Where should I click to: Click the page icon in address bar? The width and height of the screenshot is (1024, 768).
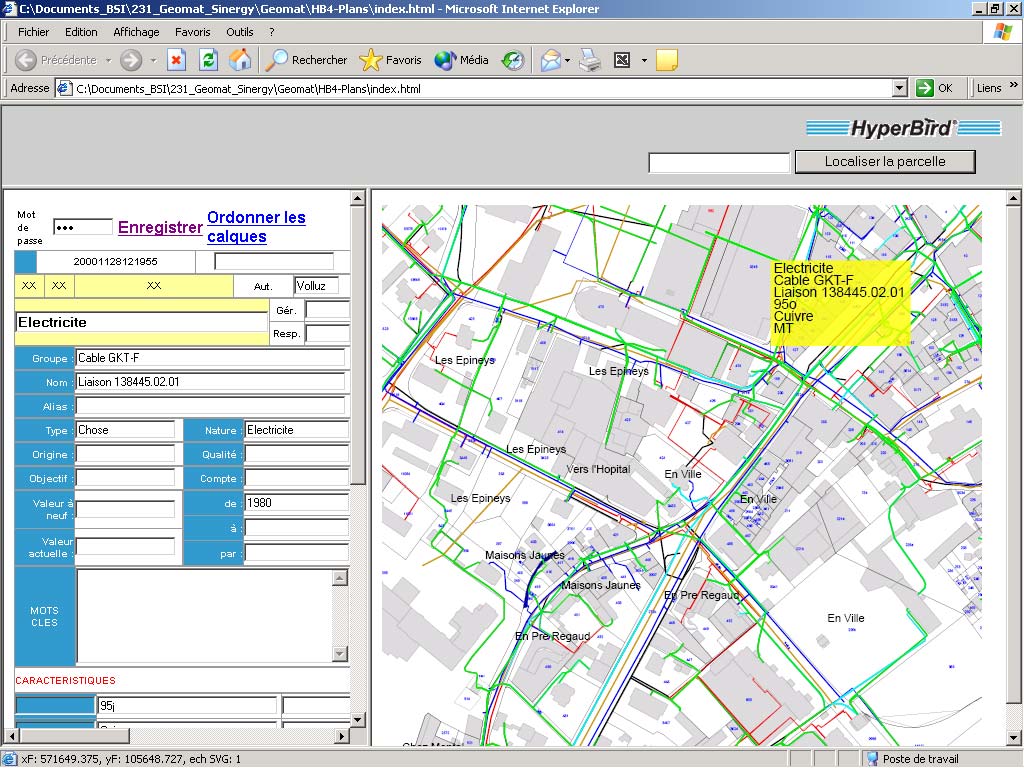pyautogui.click(x=64, y=88)
